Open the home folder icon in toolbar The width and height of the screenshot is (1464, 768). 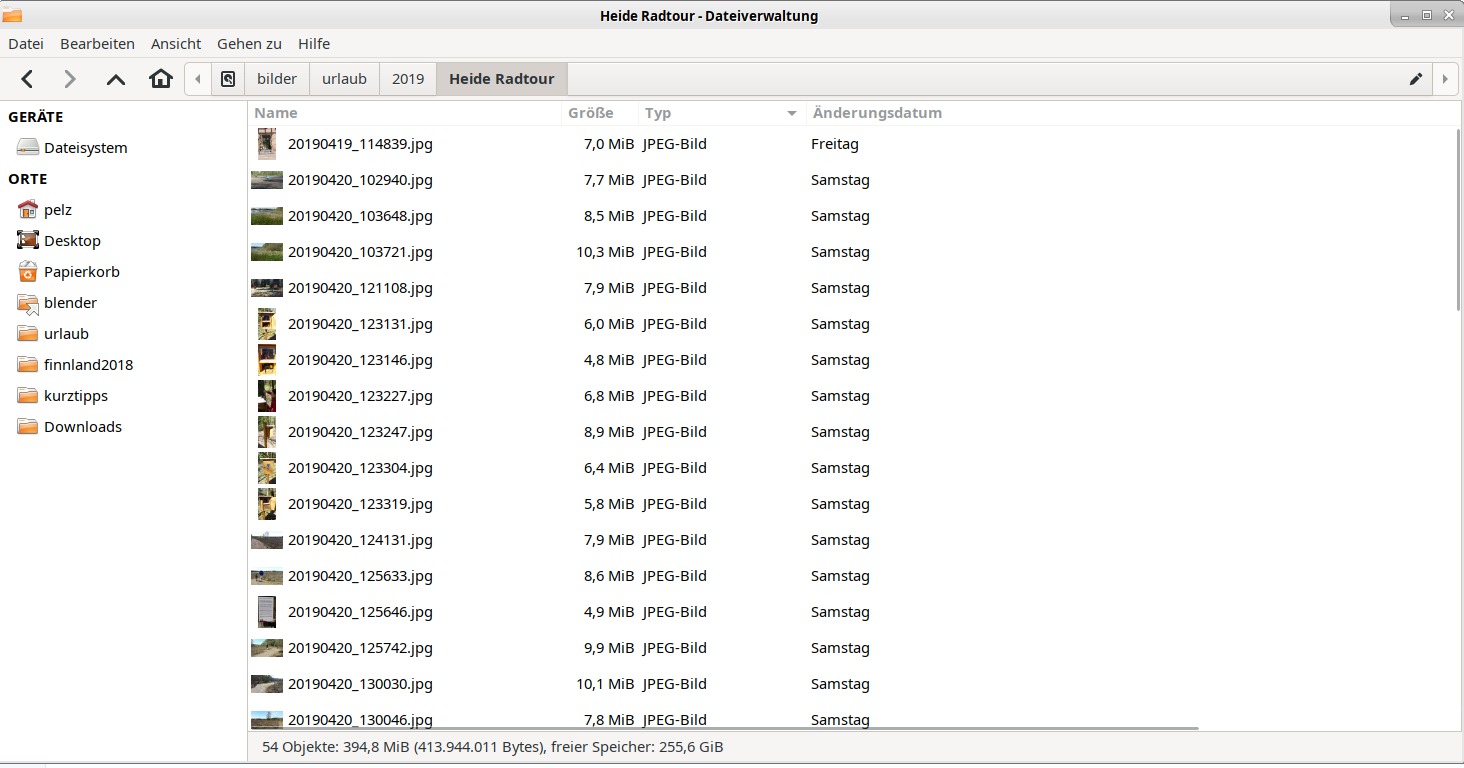161,79
